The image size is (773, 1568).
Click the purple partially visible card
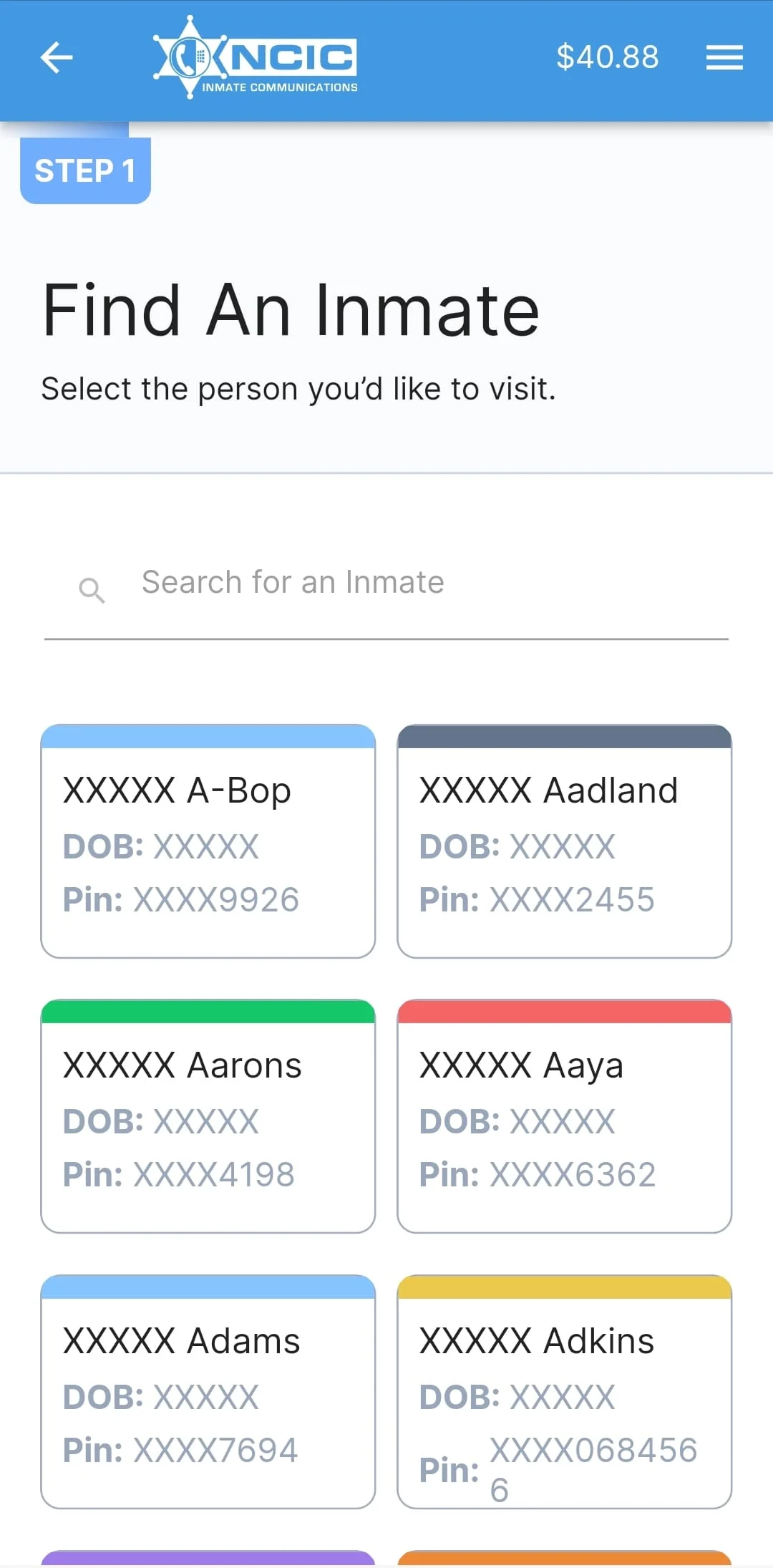click(208, 1558)
